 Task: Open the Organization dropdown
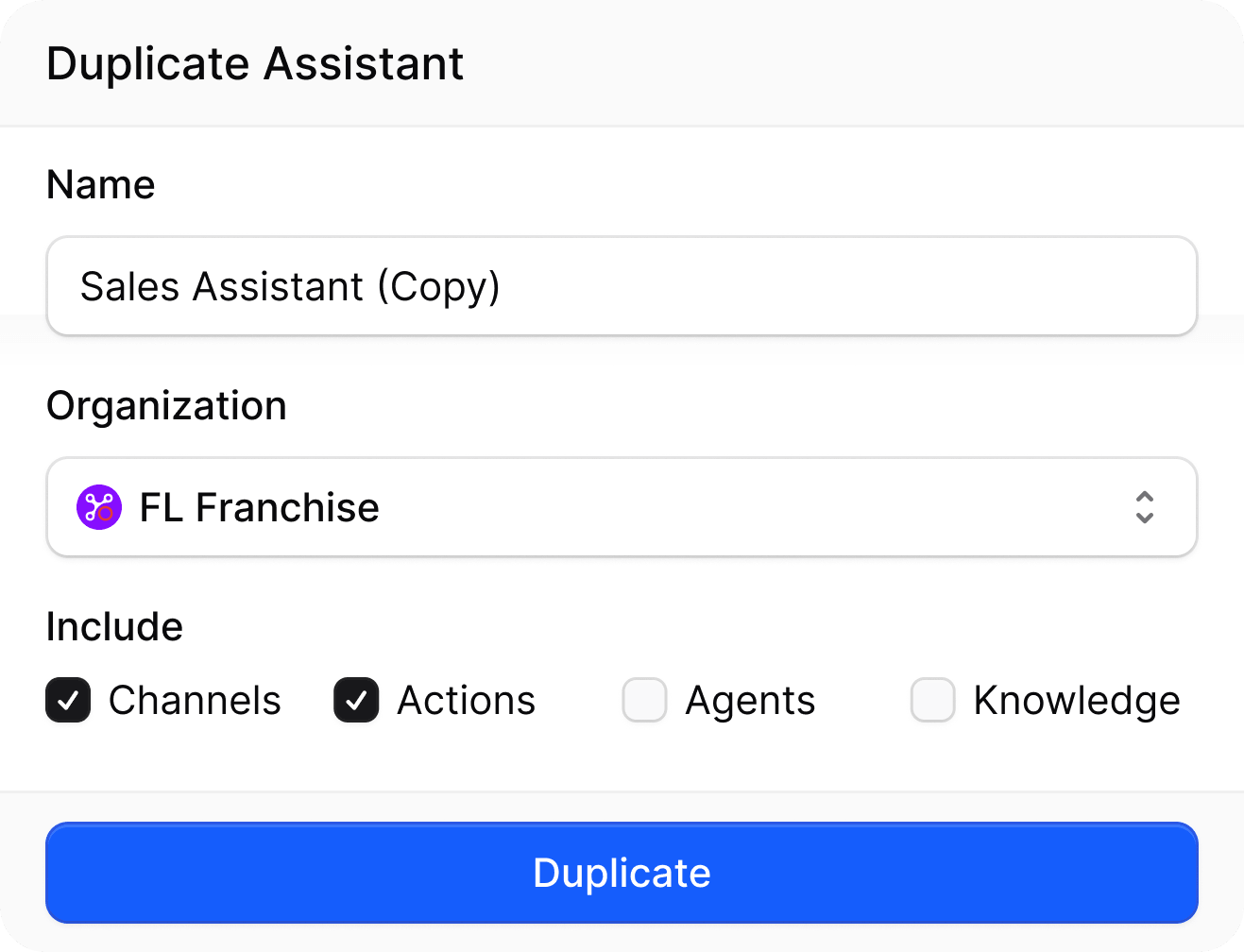tap(622, 507)
